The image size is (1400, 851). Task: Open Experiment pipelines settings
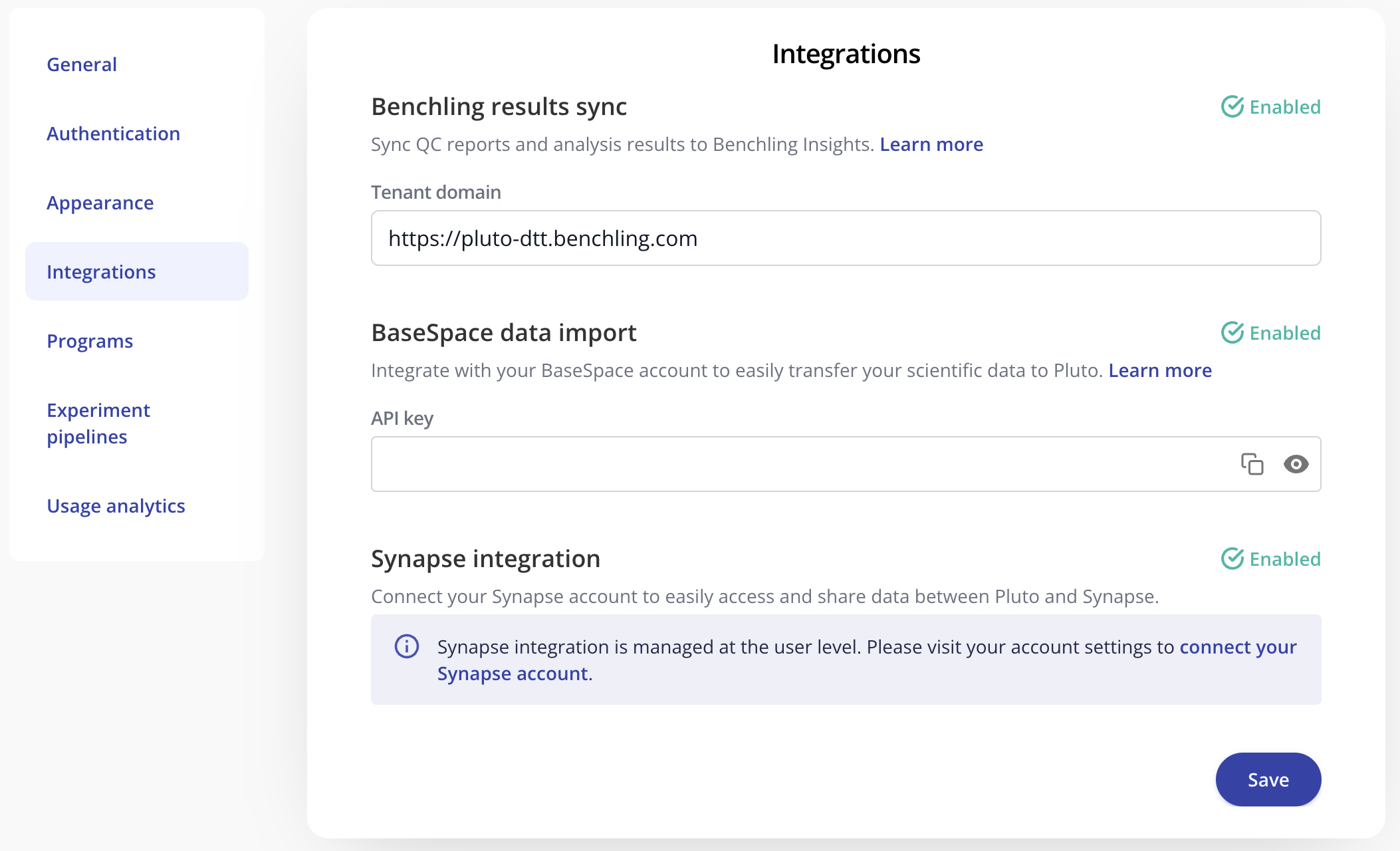(x=98, y=424)
